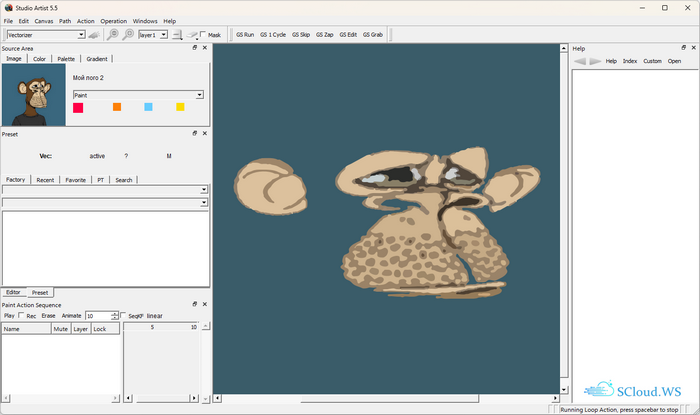Click the Animate button

71,315
